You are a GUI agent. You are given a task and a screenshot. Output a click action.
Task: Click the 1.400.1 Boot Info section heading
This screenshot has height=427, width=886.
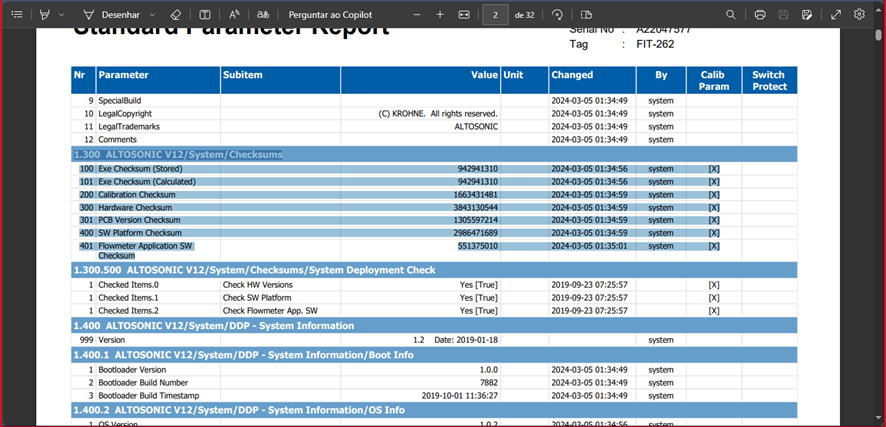click(243, 355)
